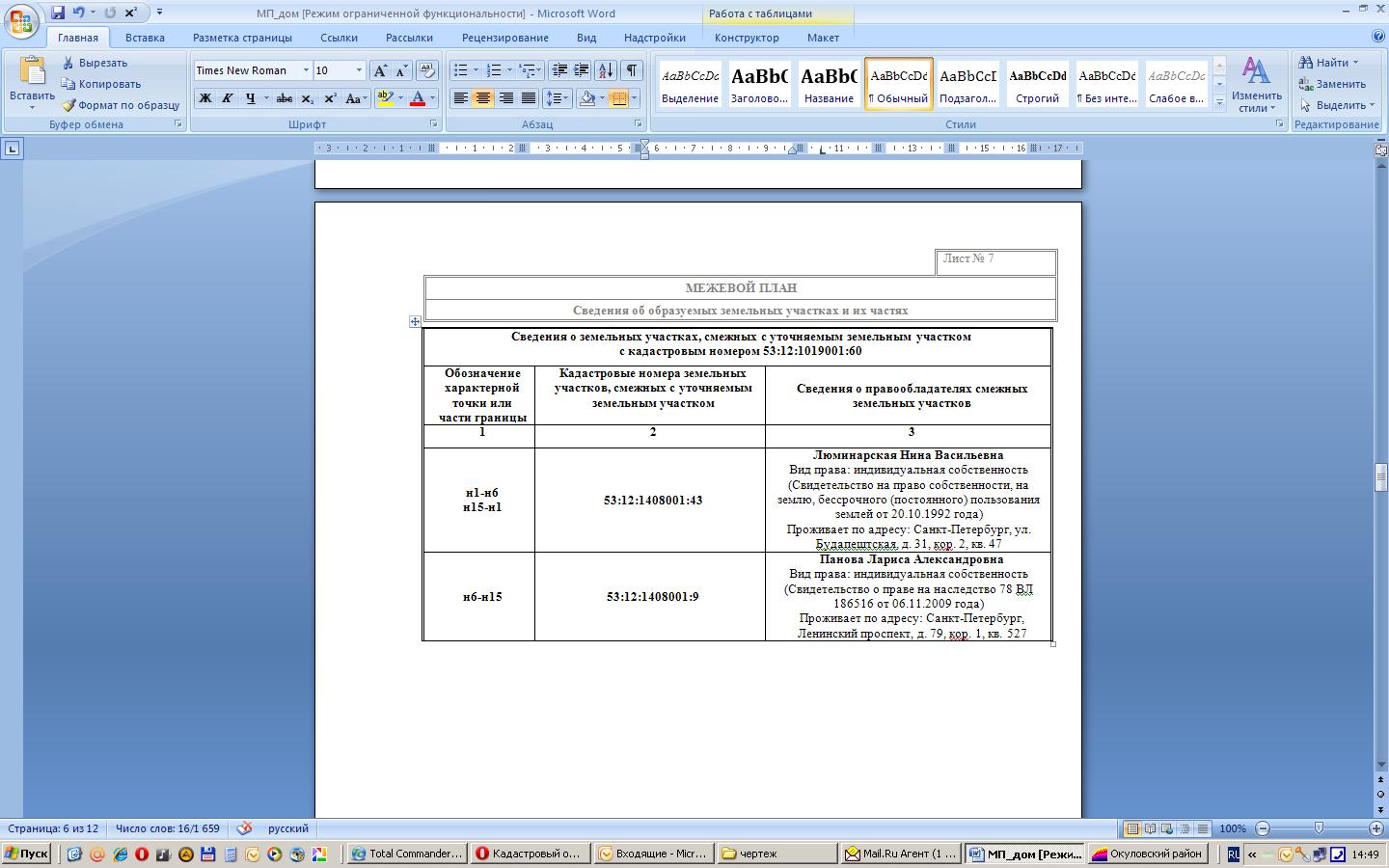Open the font size dropdown showing 10
The image size is (1389, 868).
click(359, 70)
